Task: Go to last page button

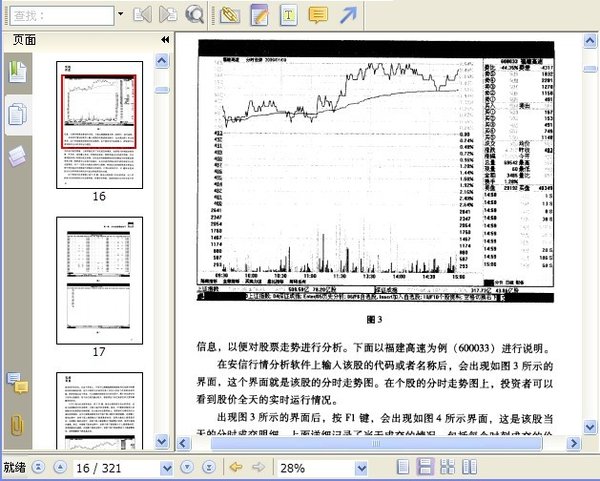Action: 209,467
